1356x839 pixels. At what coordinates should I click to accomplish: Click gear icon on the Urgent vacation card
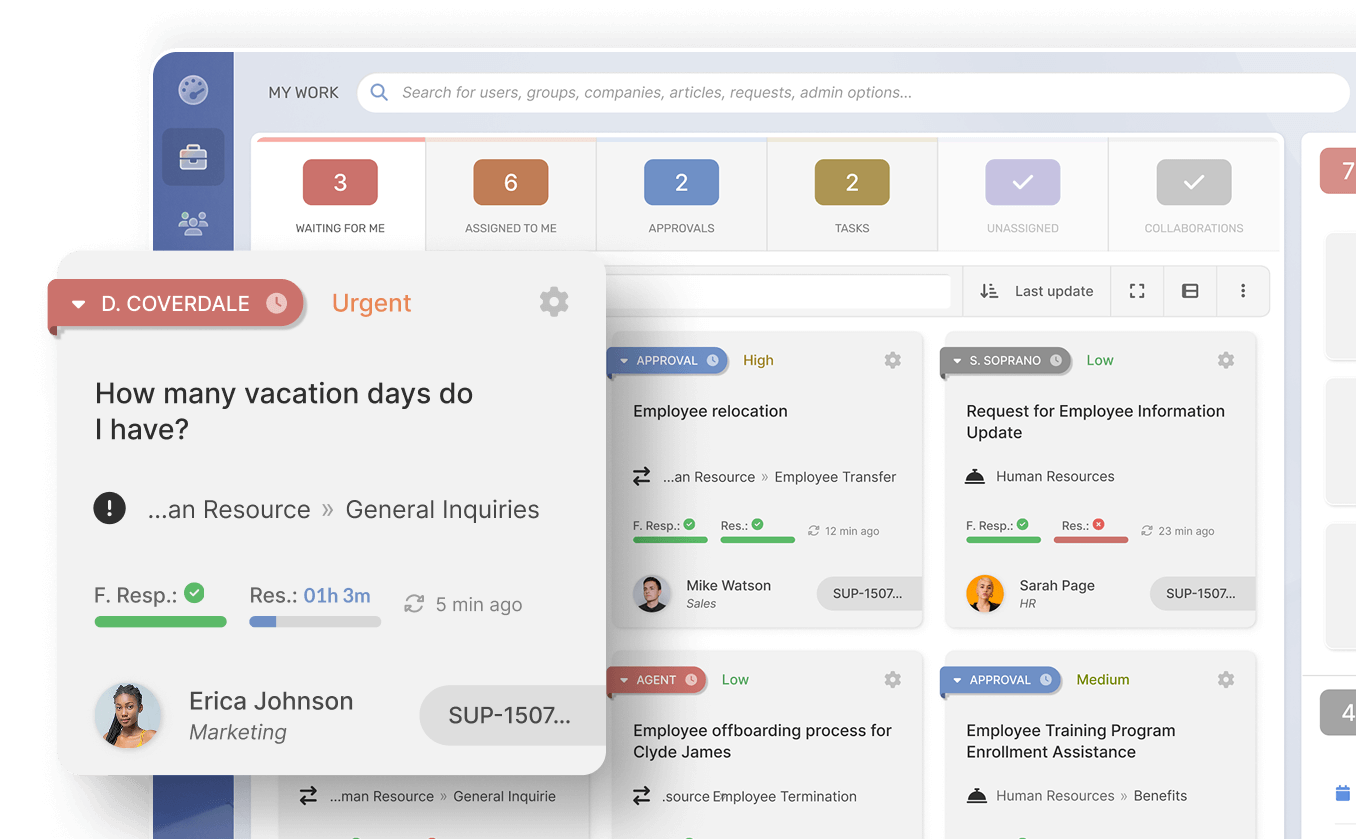(x=554, y=302)
